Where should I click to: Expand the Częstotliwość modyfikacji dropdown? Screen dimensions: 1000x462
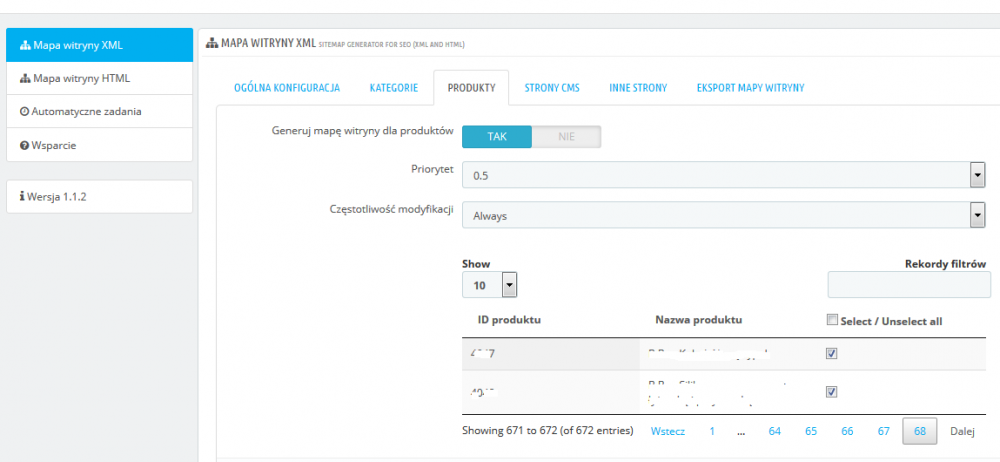(723, 216)
